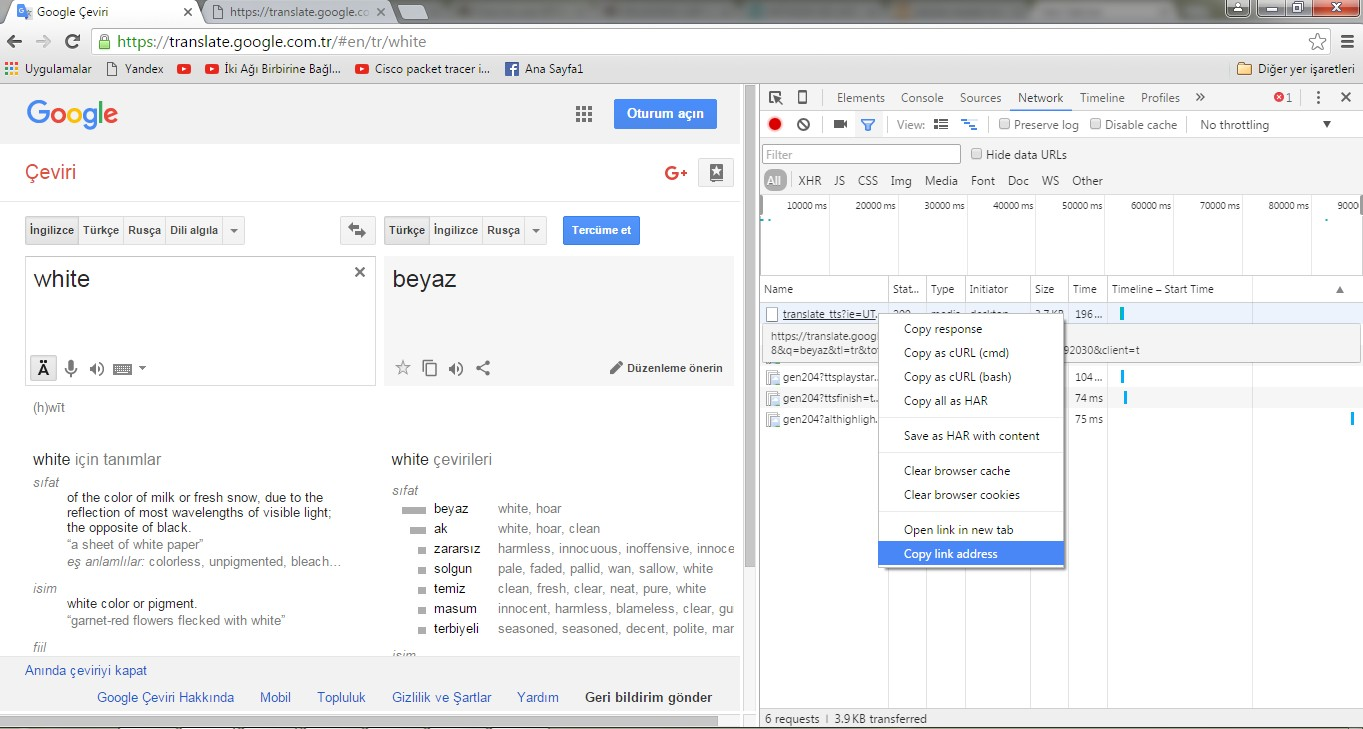Toggle capture screenshots camera icon
The image size is (1363, 729).
tap(840, 125)
